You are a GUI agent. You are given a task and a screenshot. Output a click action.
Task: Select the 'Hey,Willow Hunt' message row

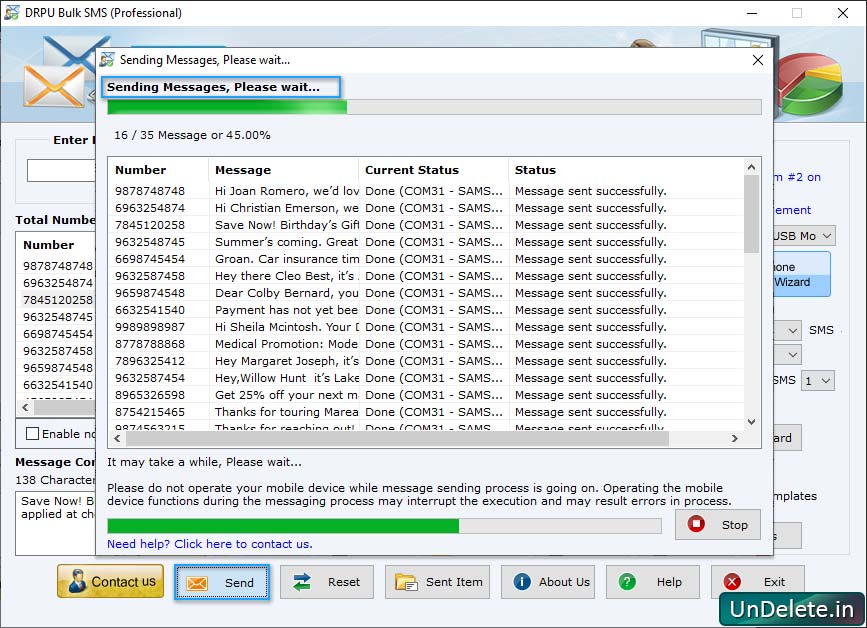click(x=426, y=378)
